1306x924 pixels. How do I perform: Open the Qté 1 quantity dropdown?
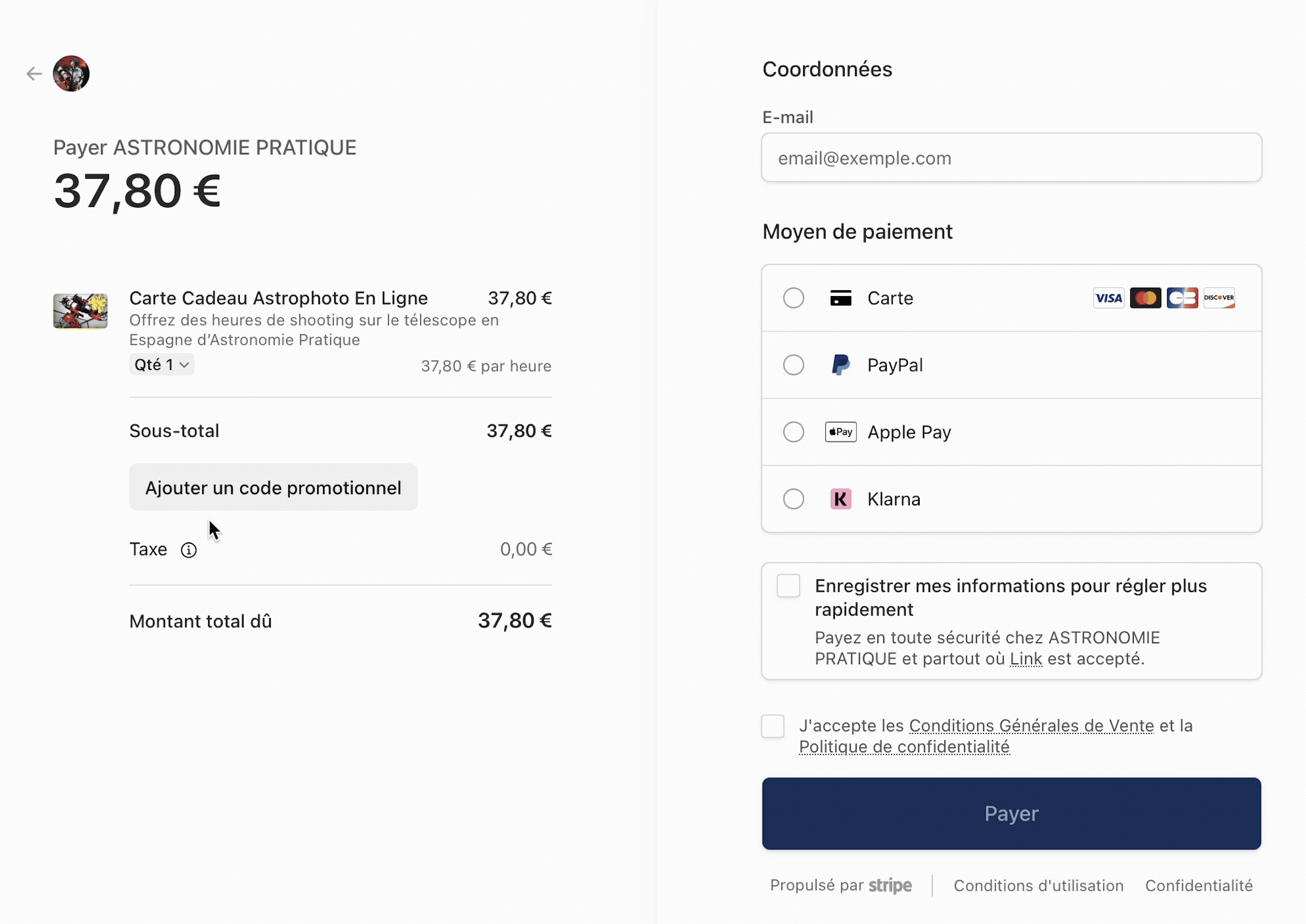[x=162, y=365]
